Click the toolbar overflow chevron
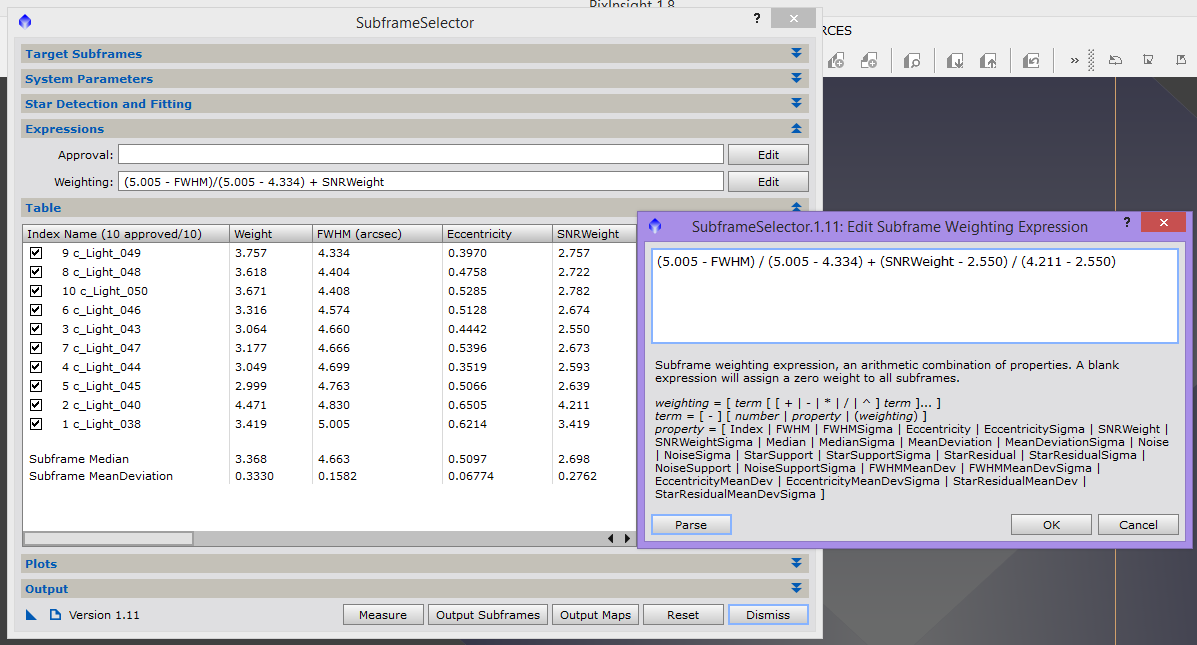Screen dimensions: 1197x645 point(1074,61)
